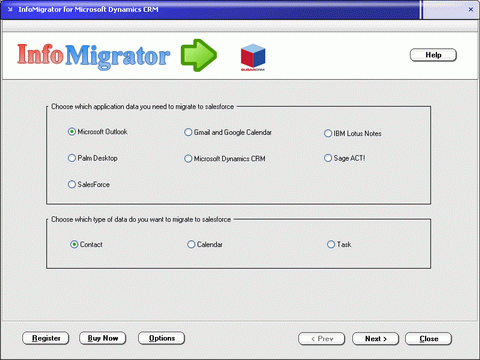Close the window with title bar X

click(471, 9)
